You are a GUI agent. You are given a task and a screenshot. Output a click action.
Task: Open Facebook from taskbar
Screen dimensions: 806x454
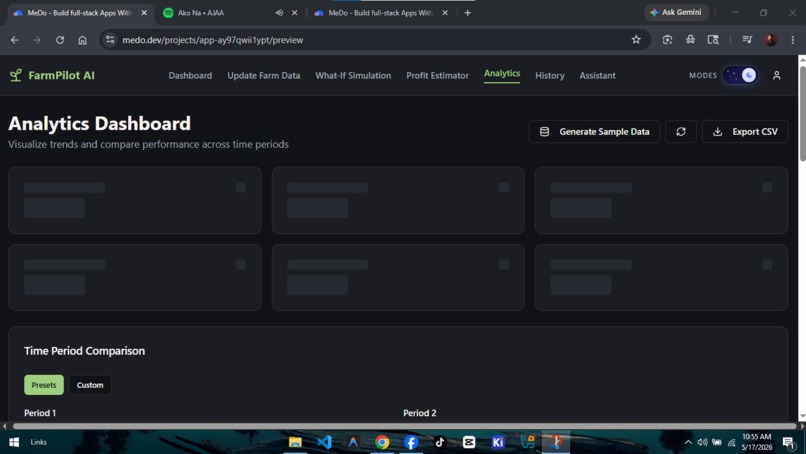point(411,442)
